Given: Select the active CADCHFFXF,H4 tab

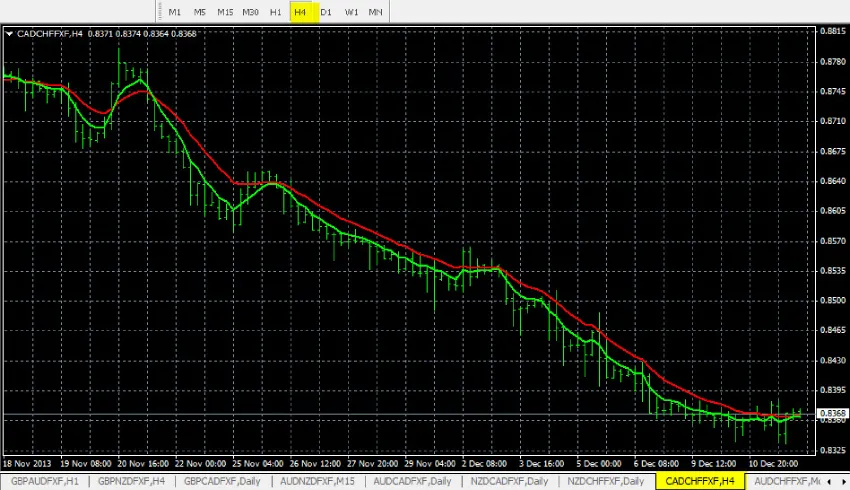Looking at the screenshot, I should coord(700,481).
